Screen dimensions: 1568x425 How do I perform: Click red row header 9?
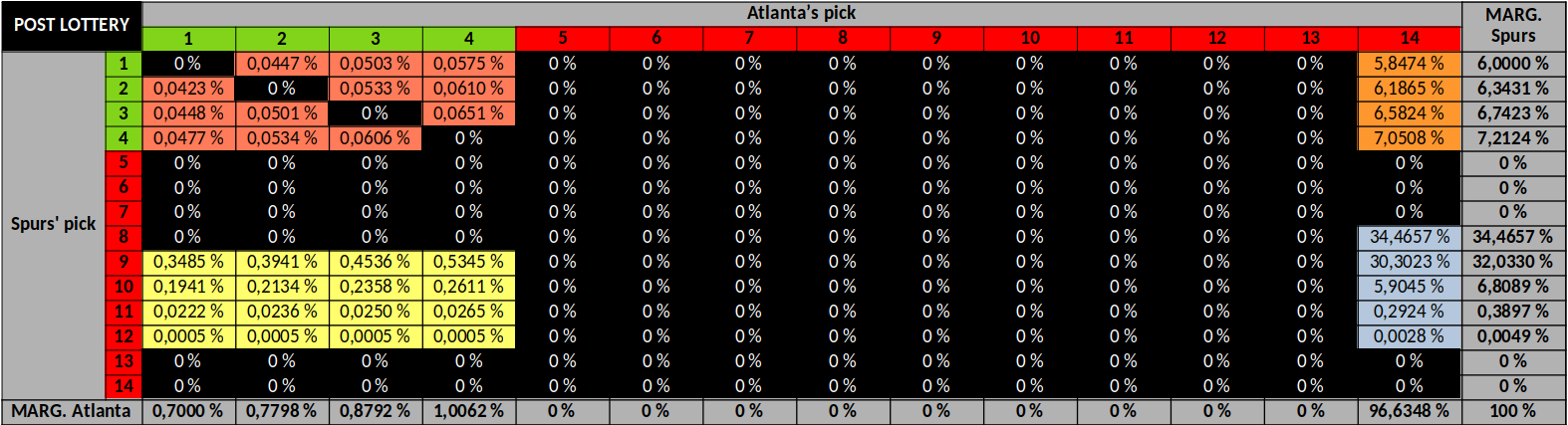point(124,262)
